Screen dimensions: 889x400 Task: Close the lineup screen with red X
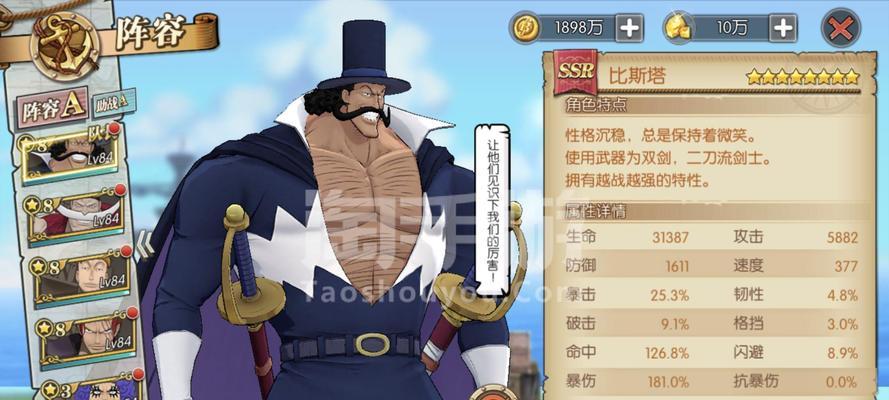(x=841, y=28)
